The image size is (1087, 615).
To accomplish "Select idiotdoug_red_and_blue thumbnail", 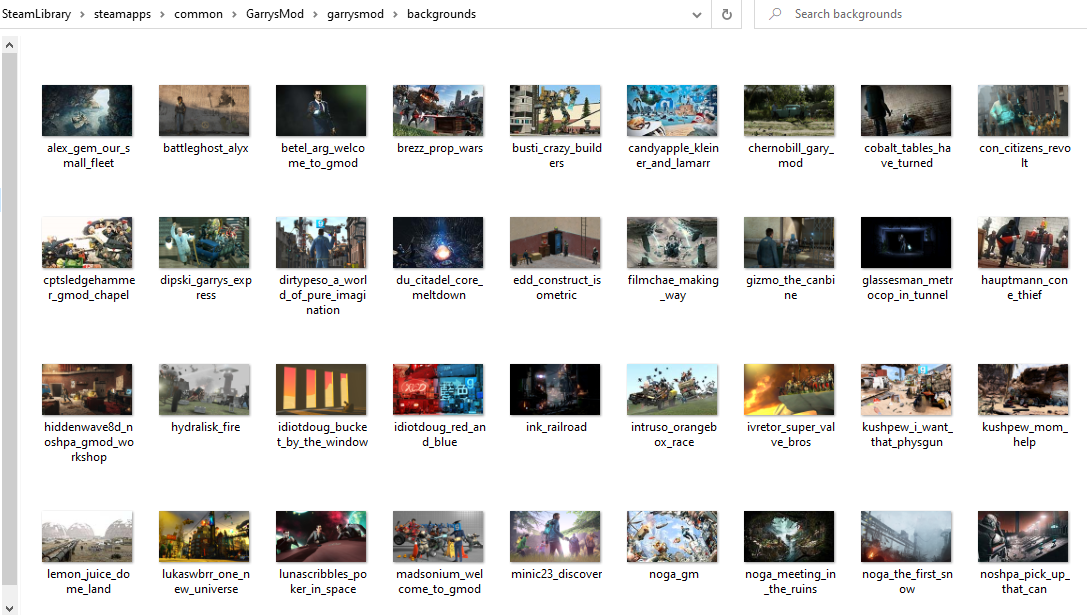I will click(x=438, y=390).
